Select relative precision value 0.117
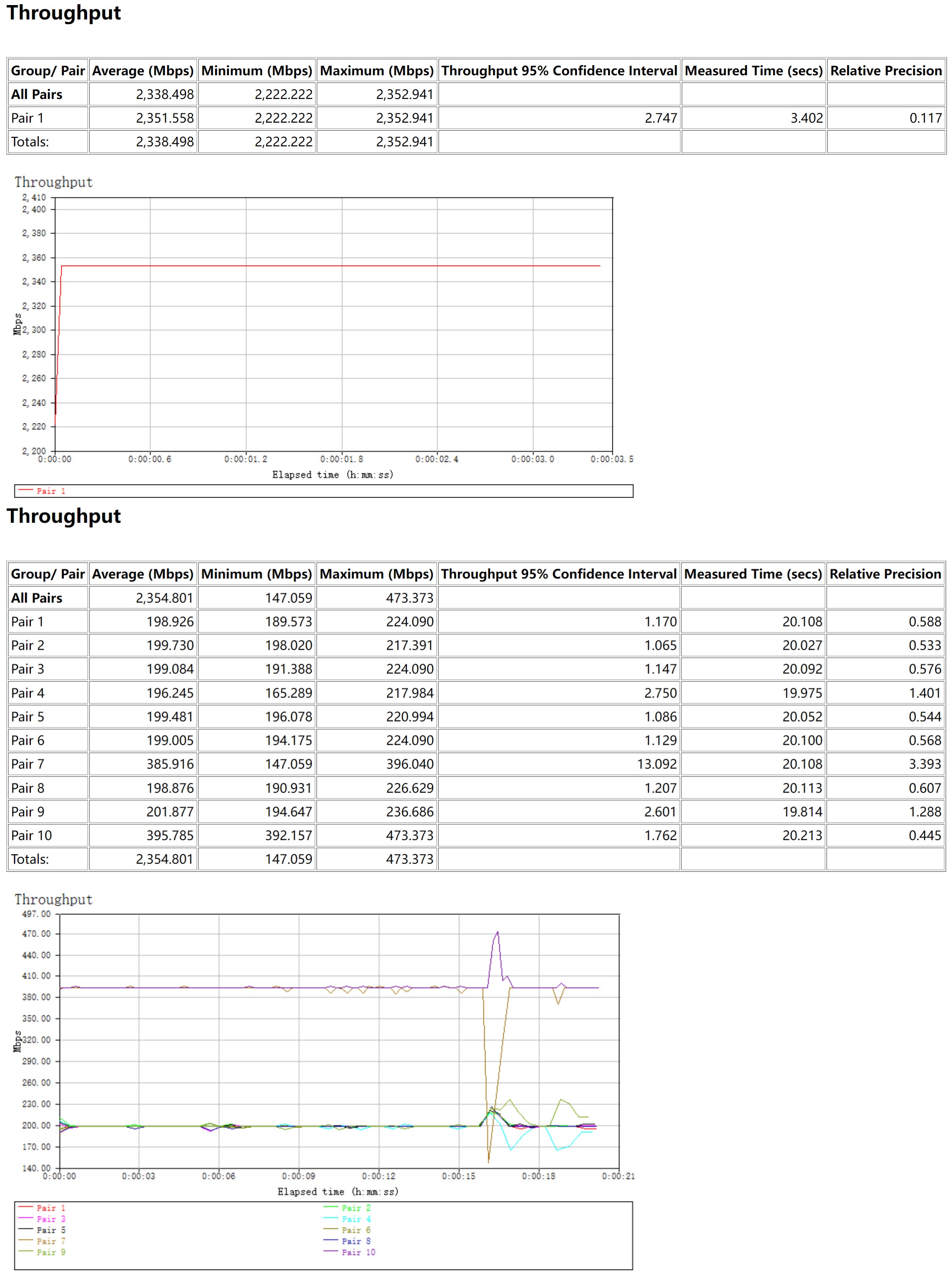 point(925,118)
